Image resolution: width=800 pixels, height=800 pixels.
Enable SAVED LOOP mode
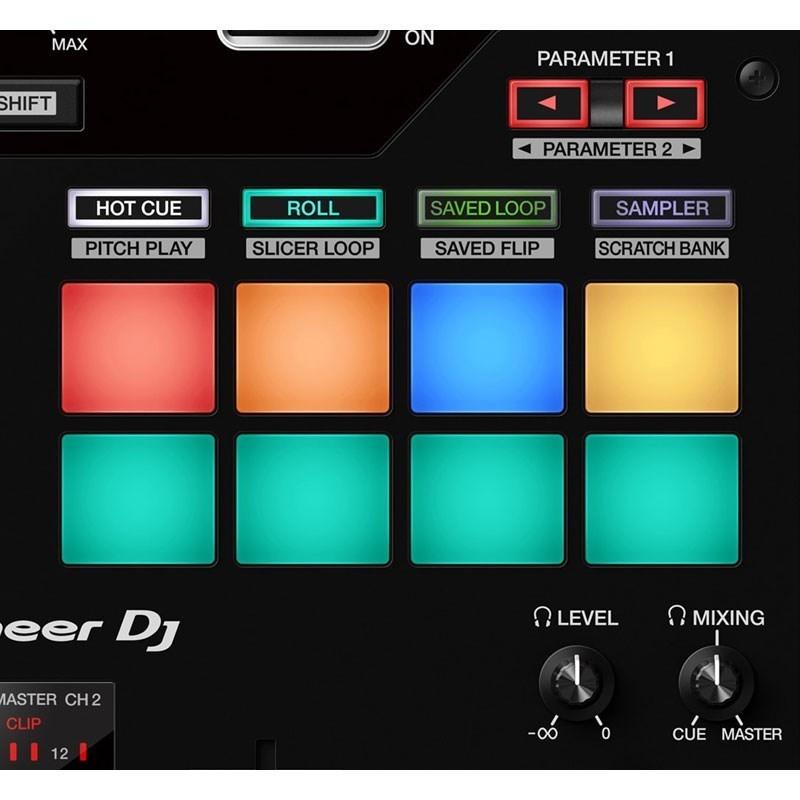(x=486, y=208)
